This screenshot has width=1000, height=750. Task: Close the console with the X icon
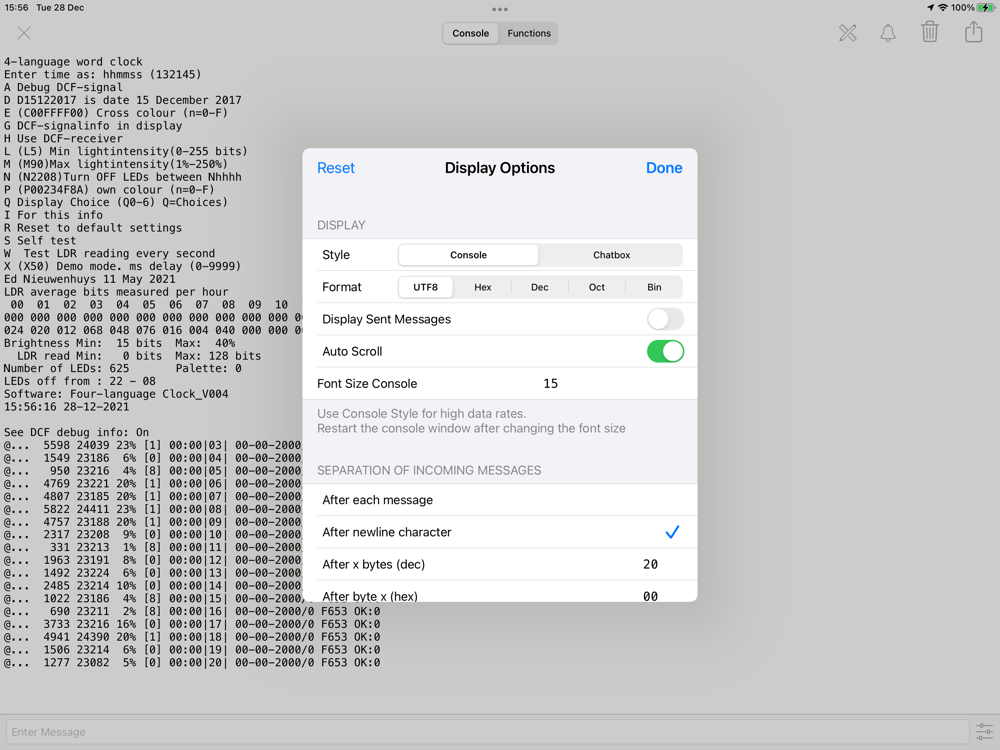click(24, 33)
